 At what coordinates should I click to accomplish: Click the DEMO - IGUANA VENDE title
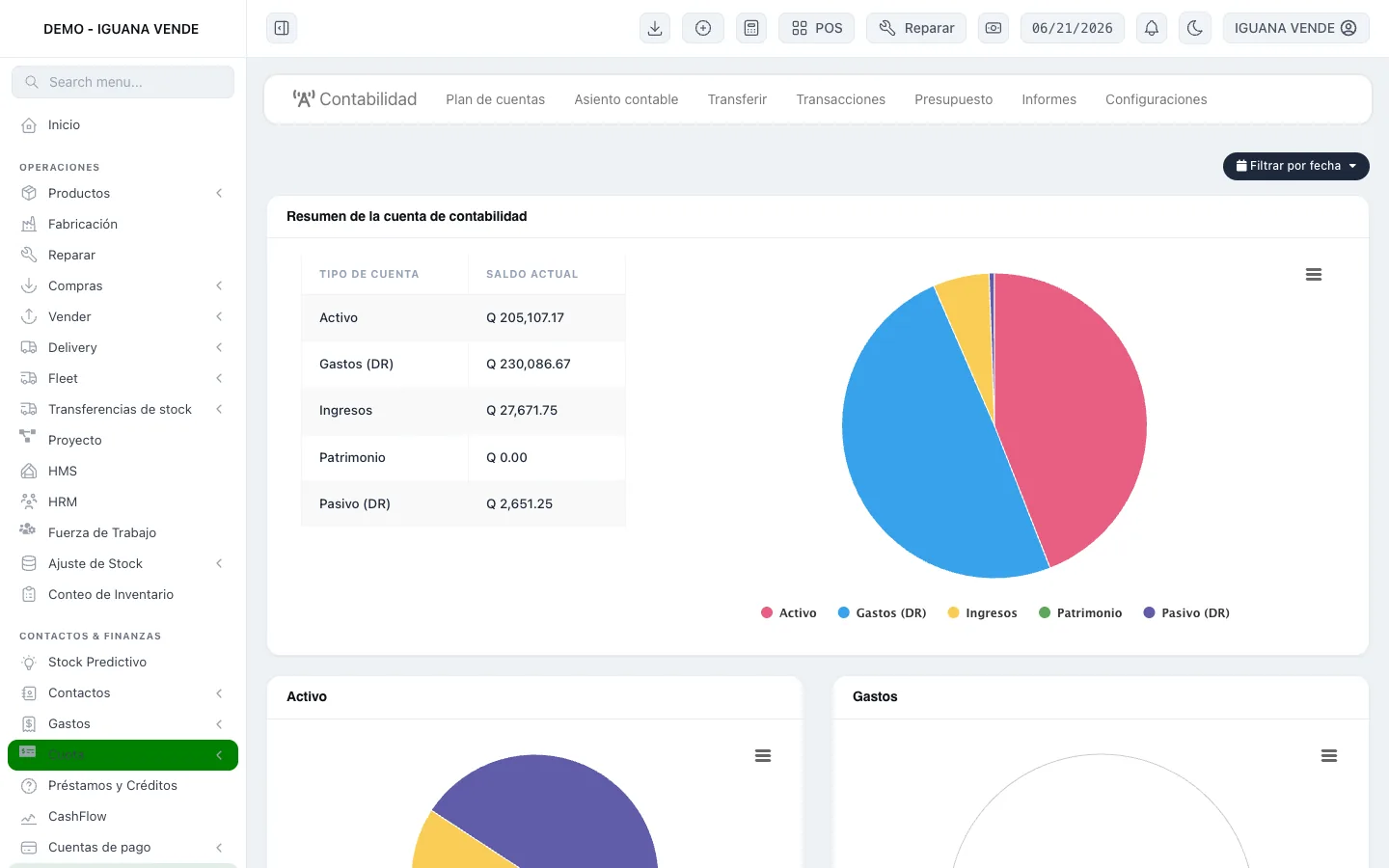(122, 29)
